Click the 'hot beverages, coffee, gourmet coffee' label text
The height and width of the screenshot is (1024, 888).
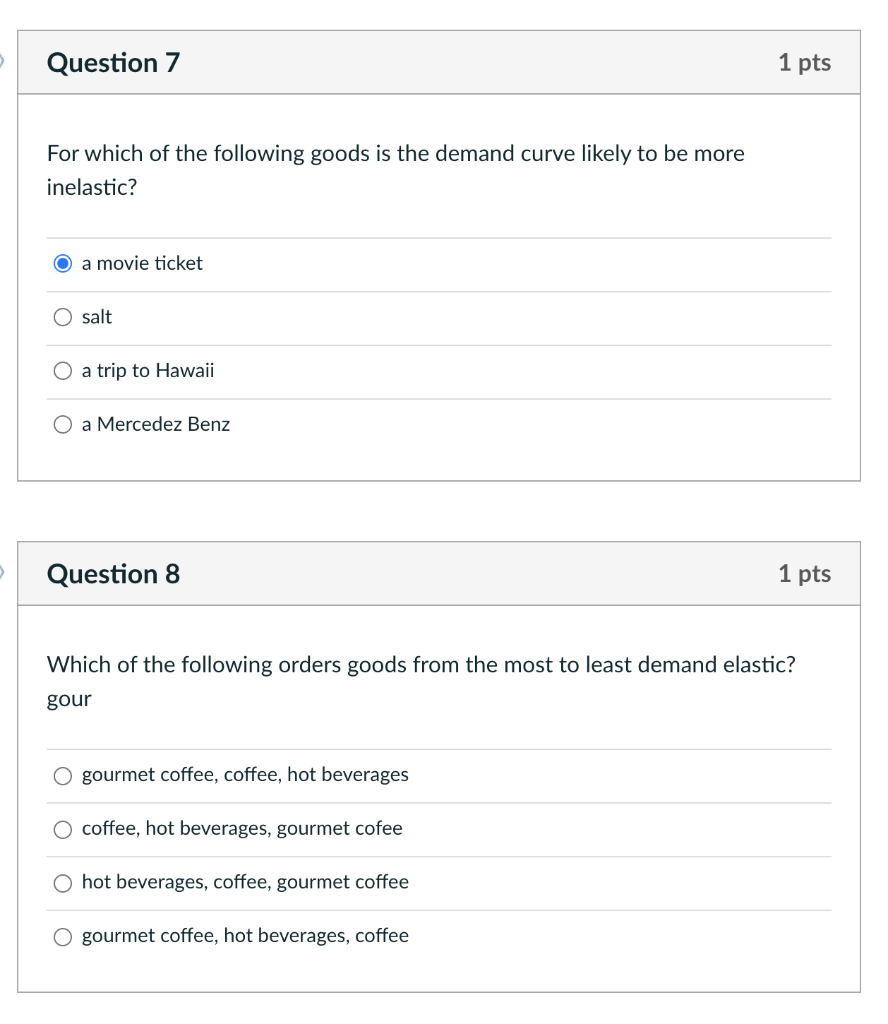[x=245, y=882]
